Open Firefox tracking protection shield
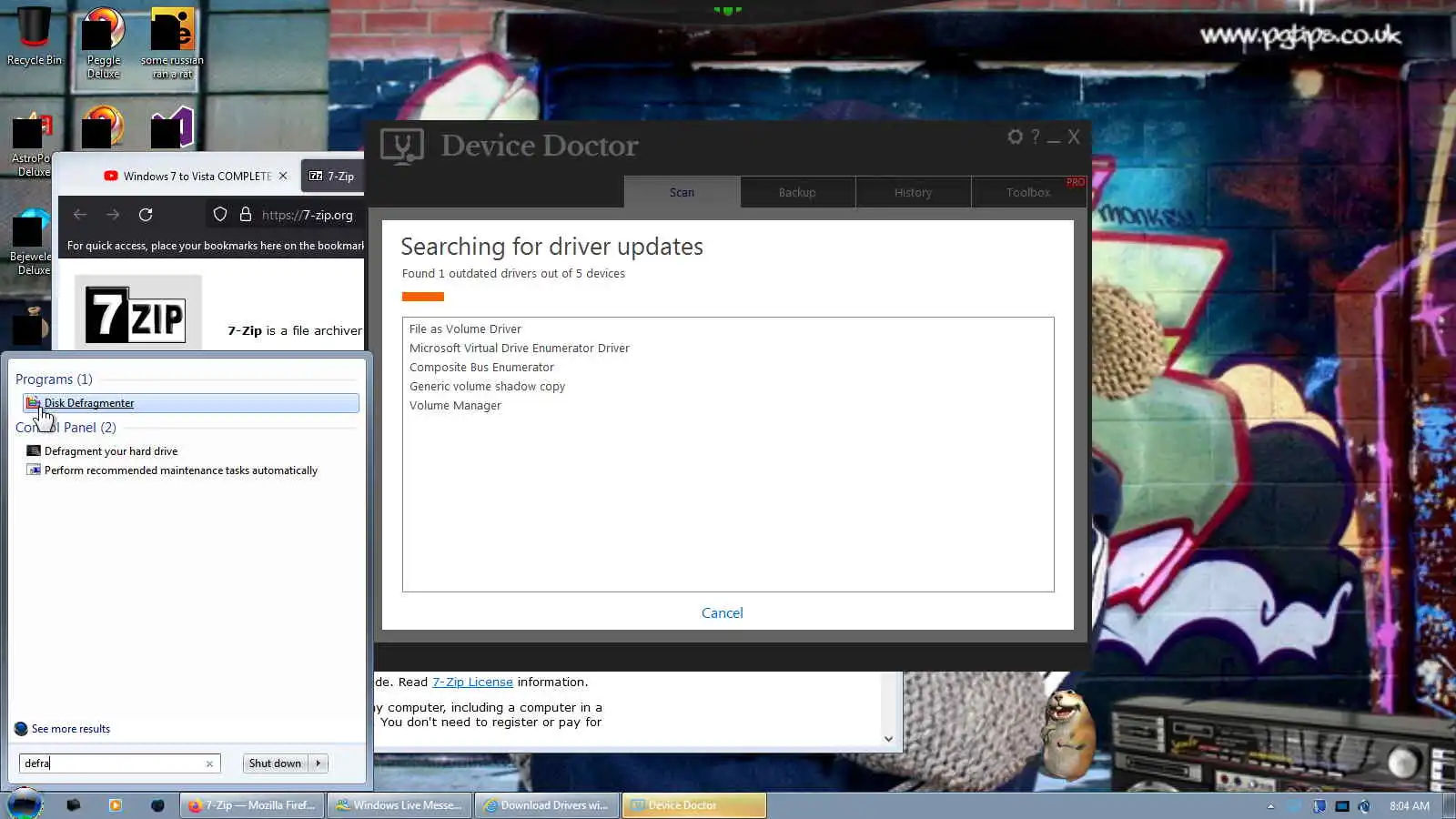This screenshot has width=1456, height=819. point(220,215)
